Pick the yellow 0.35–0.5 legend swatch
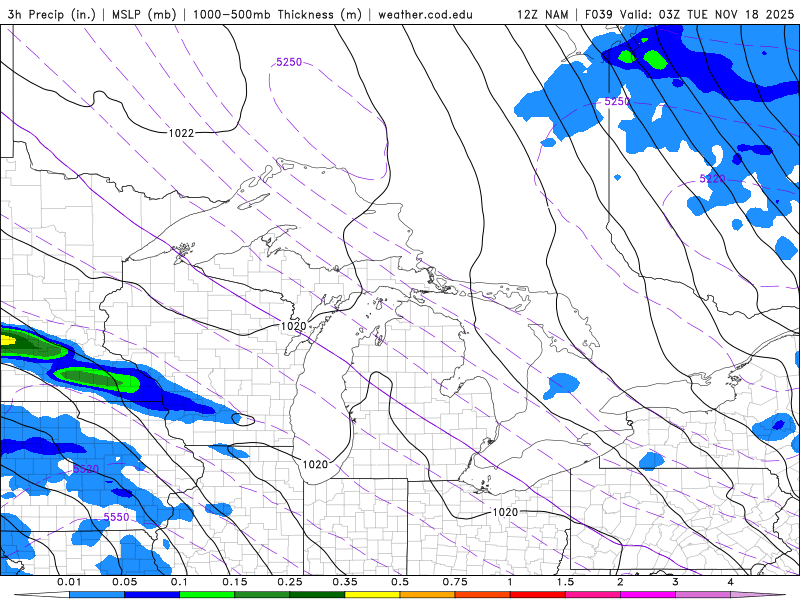Screen dimensions: 800x600 (372, 595)
